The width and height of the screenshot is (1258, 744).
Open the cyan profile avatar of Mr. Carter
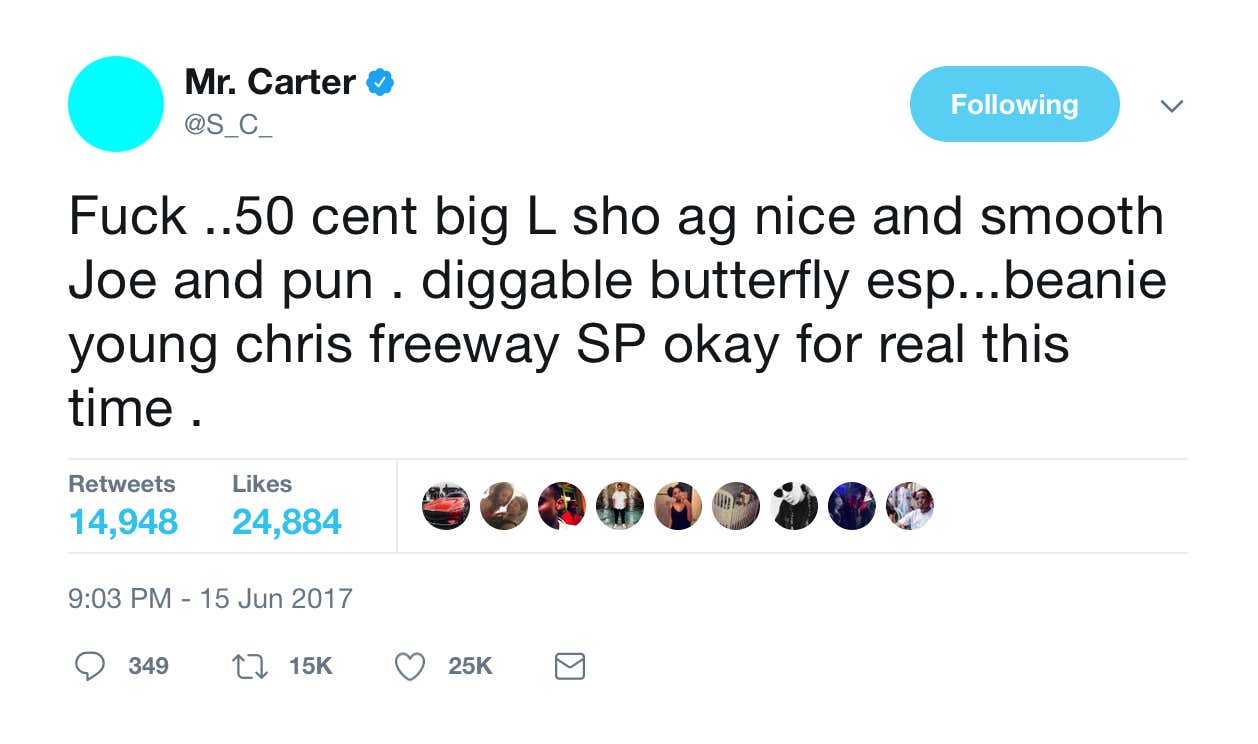click(116, 104)
